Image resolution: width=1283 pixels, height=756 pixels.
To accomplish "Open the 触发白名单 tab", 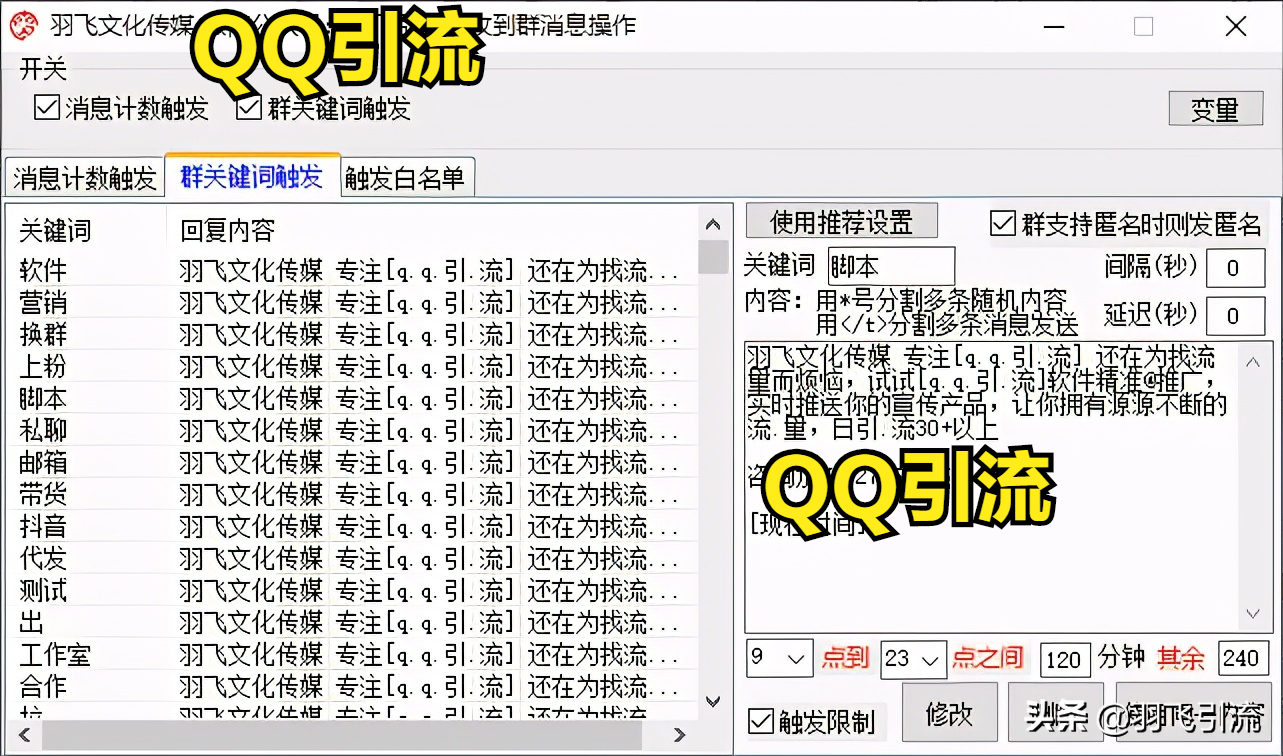I will [x=406, y=179].
